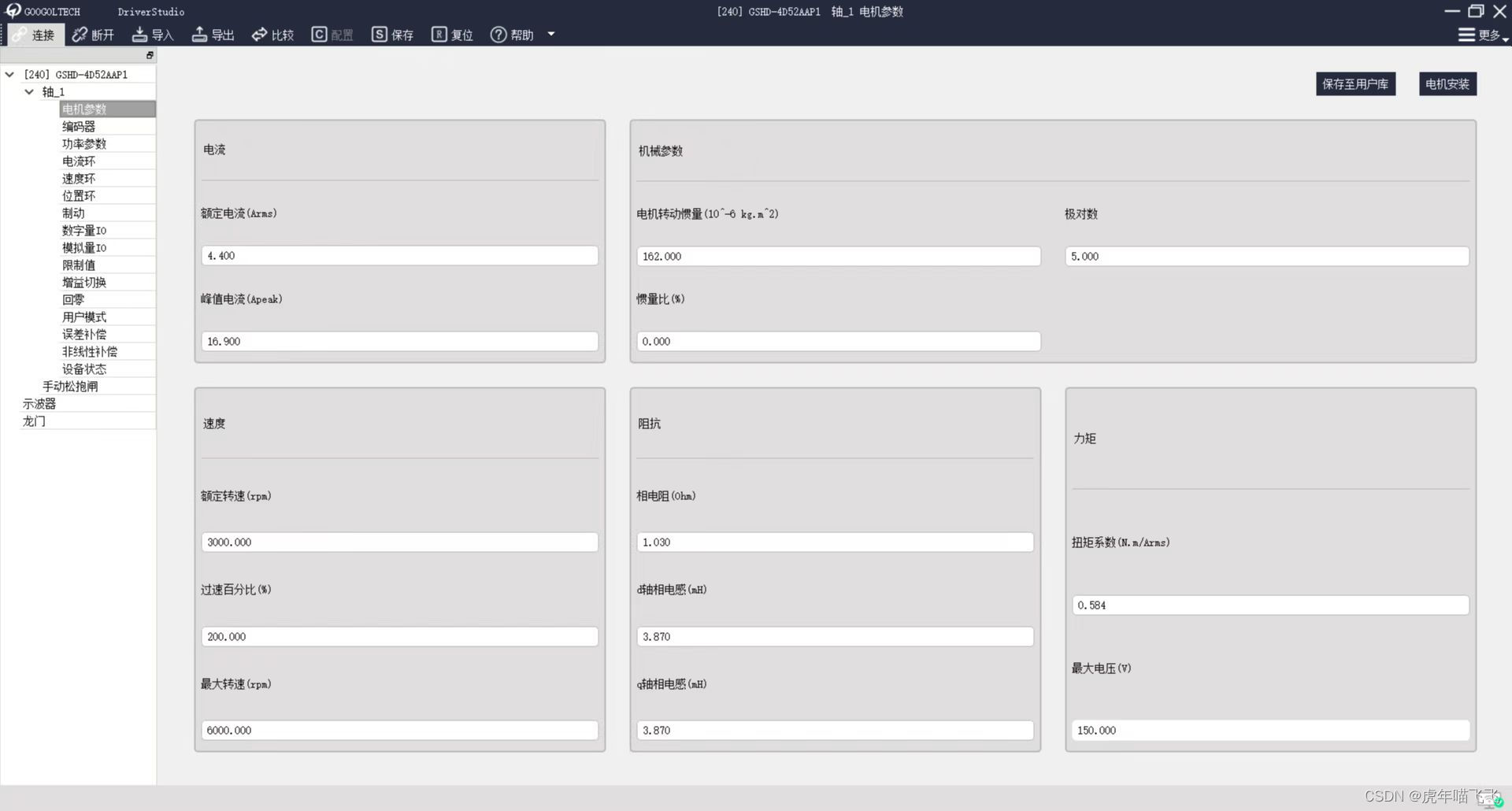Minimize the DriverStudio window
The image size is (1512, 811).
coord(1452,11)
